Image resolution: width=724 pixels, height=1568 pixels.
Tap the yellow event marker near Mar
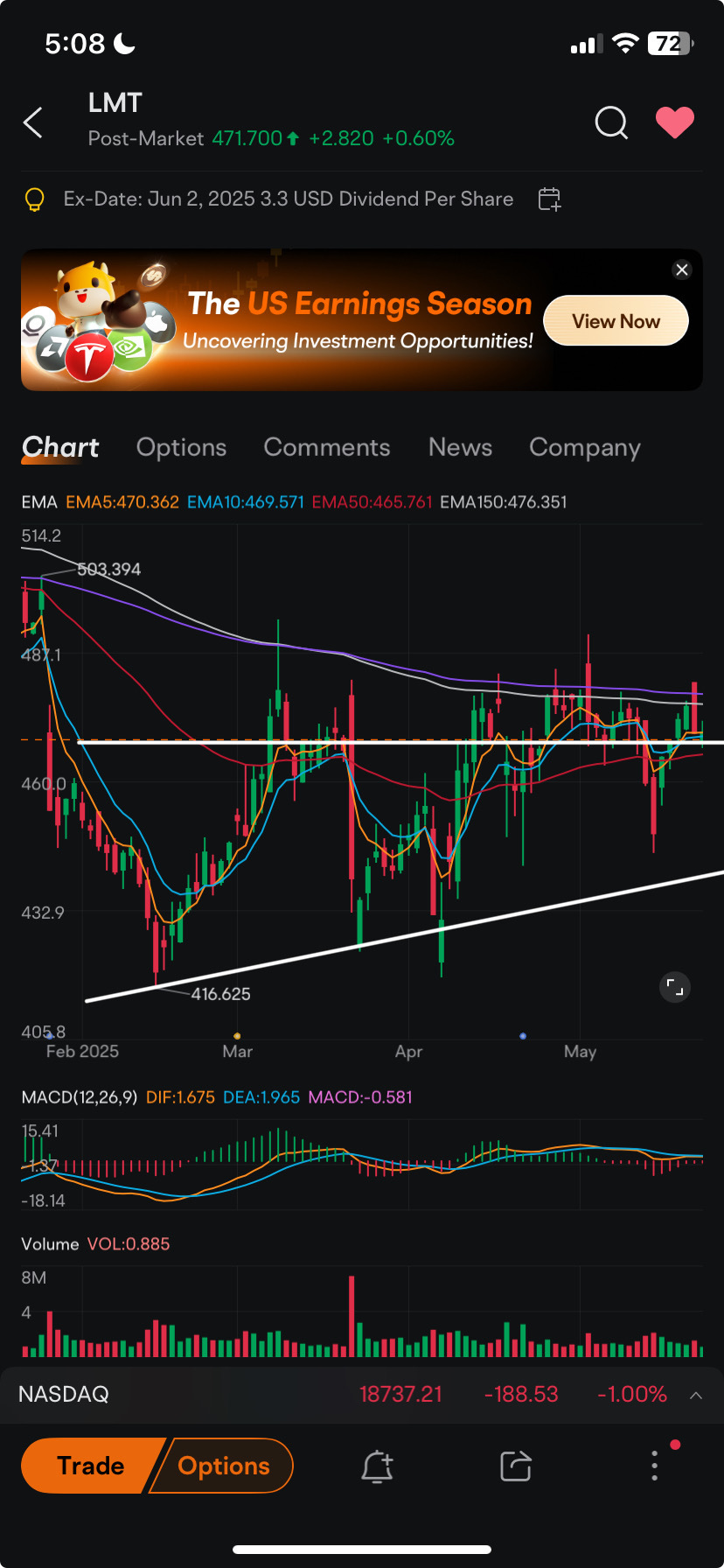click(237, 1036)
